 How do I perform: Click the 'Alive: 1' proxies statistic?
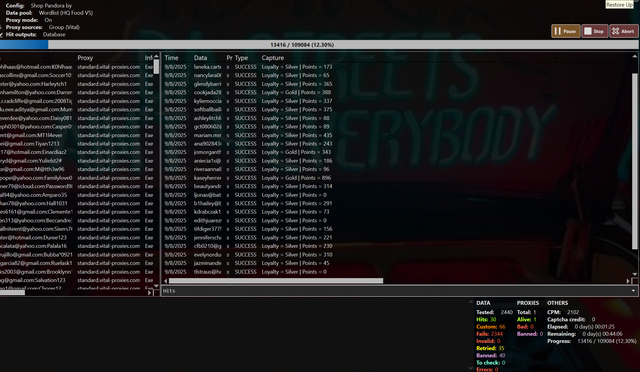coord(527,319)
